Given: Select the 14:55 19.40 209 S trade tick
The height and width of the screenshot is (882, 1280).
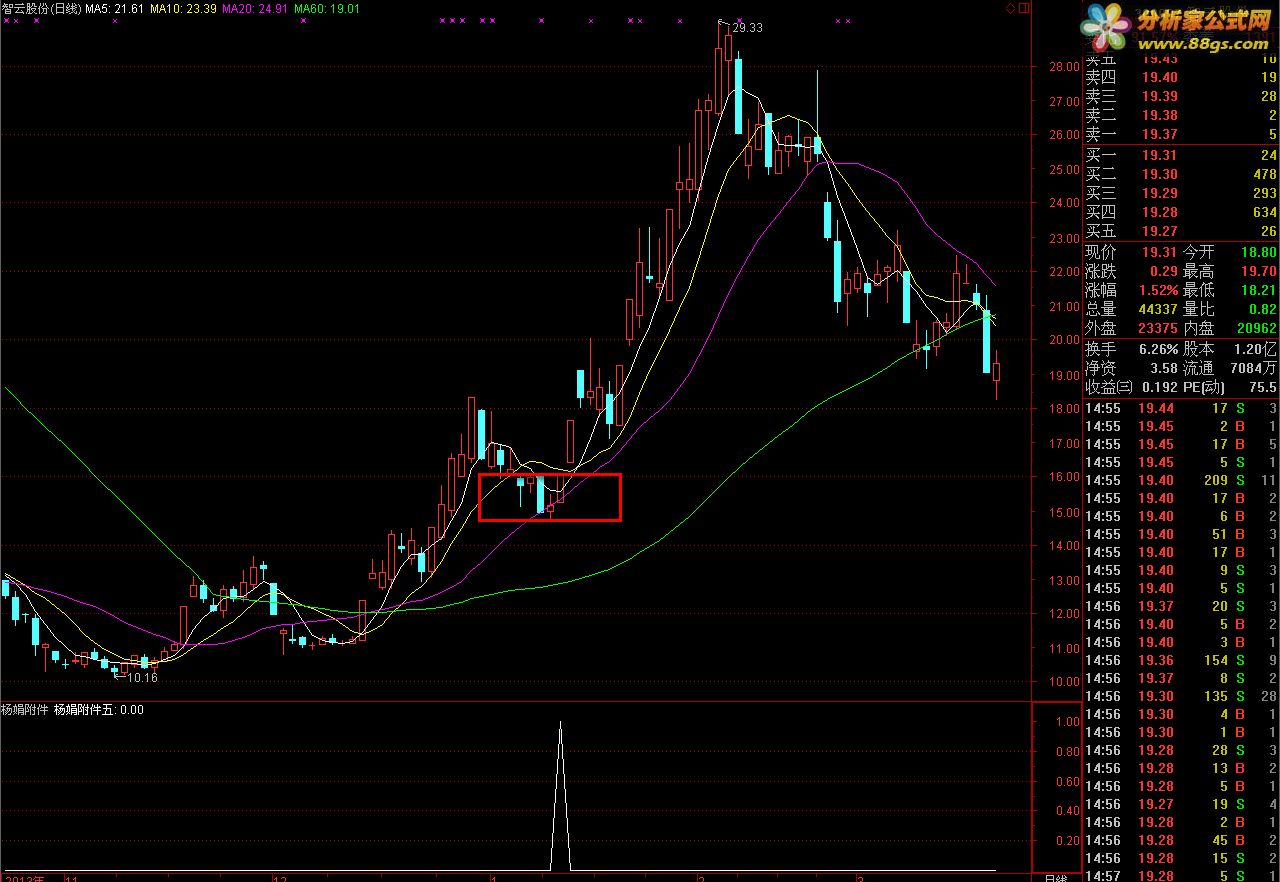Looking at the screenshot, I should 1181,480.
